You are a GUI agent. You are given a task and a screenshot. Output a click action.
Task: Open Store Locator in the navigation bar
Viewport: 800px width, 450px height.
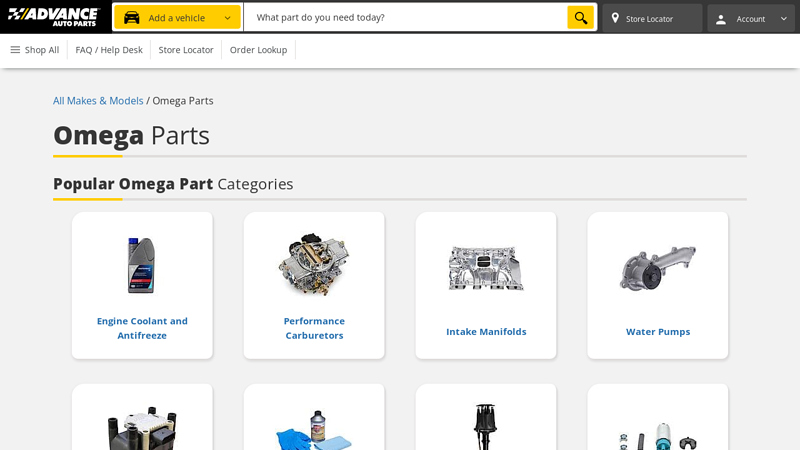[186, 50]
